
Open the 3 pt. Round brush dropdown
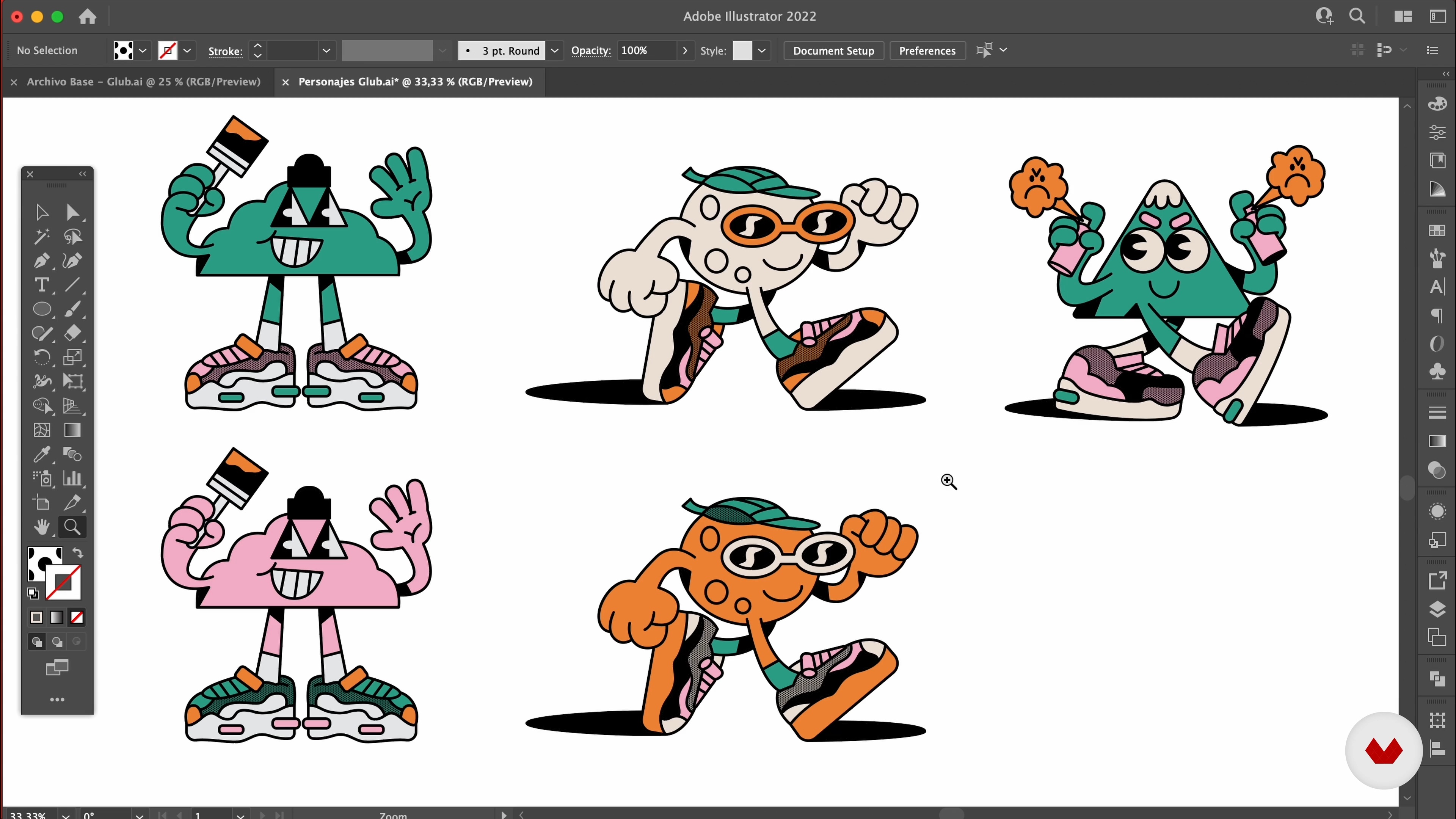click(x=554, y=51)
